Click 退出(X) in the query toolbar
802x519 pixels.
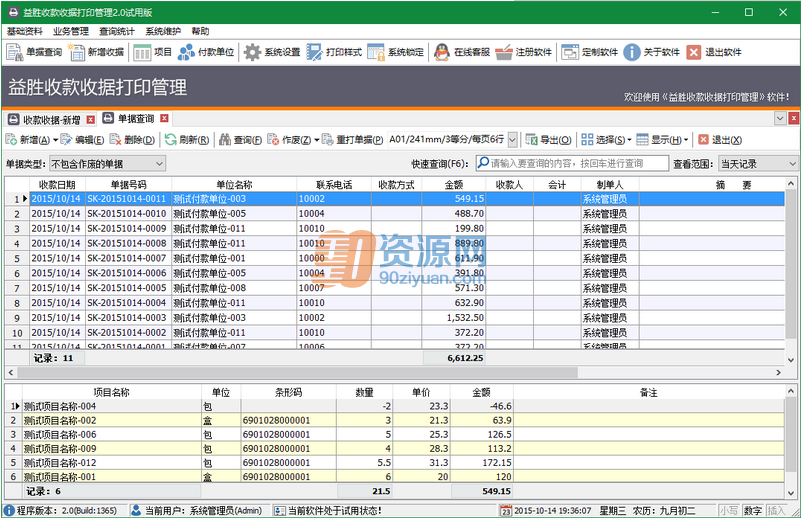coord(720,140)
